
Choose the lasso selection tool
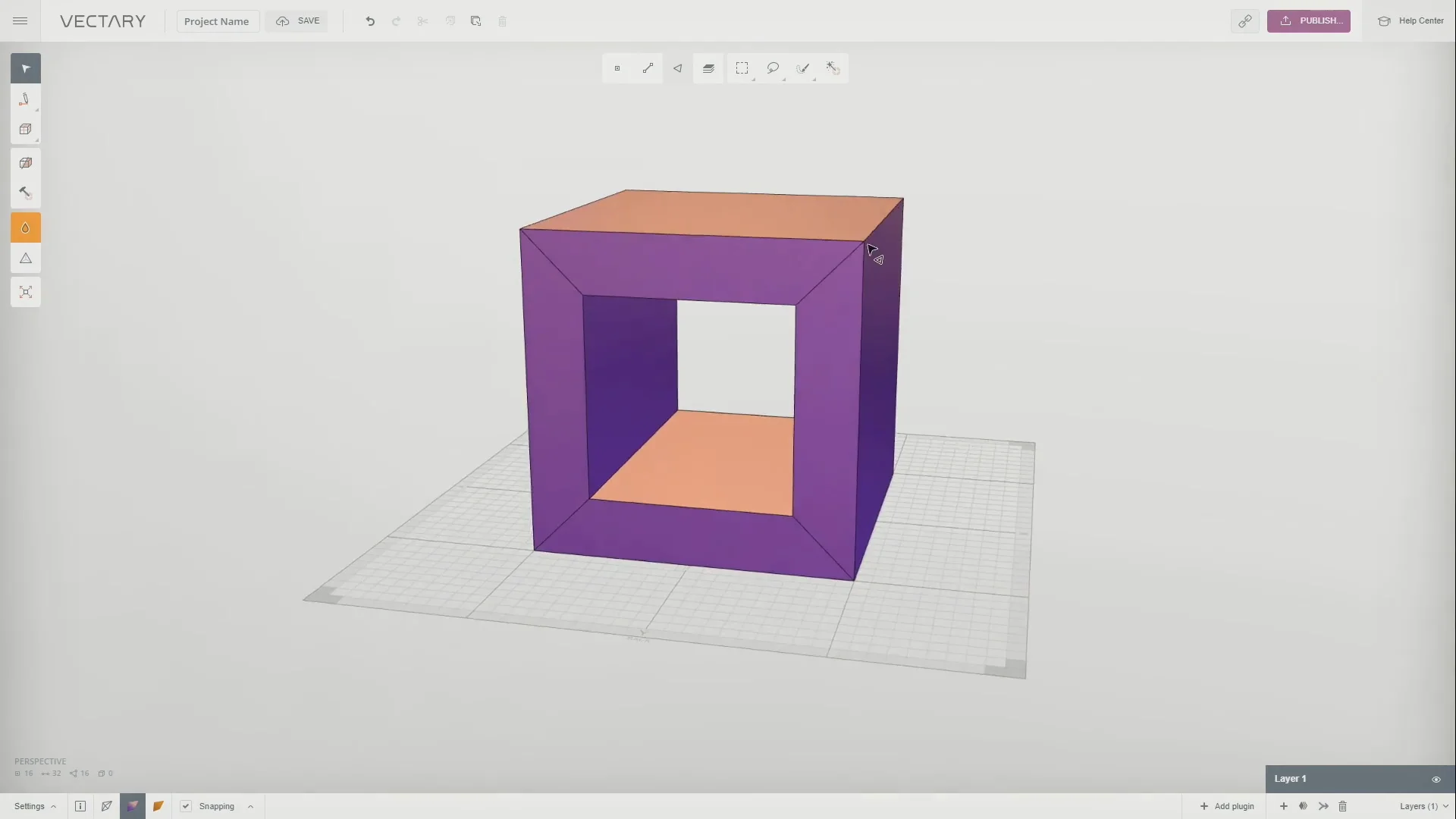[773, 68]
